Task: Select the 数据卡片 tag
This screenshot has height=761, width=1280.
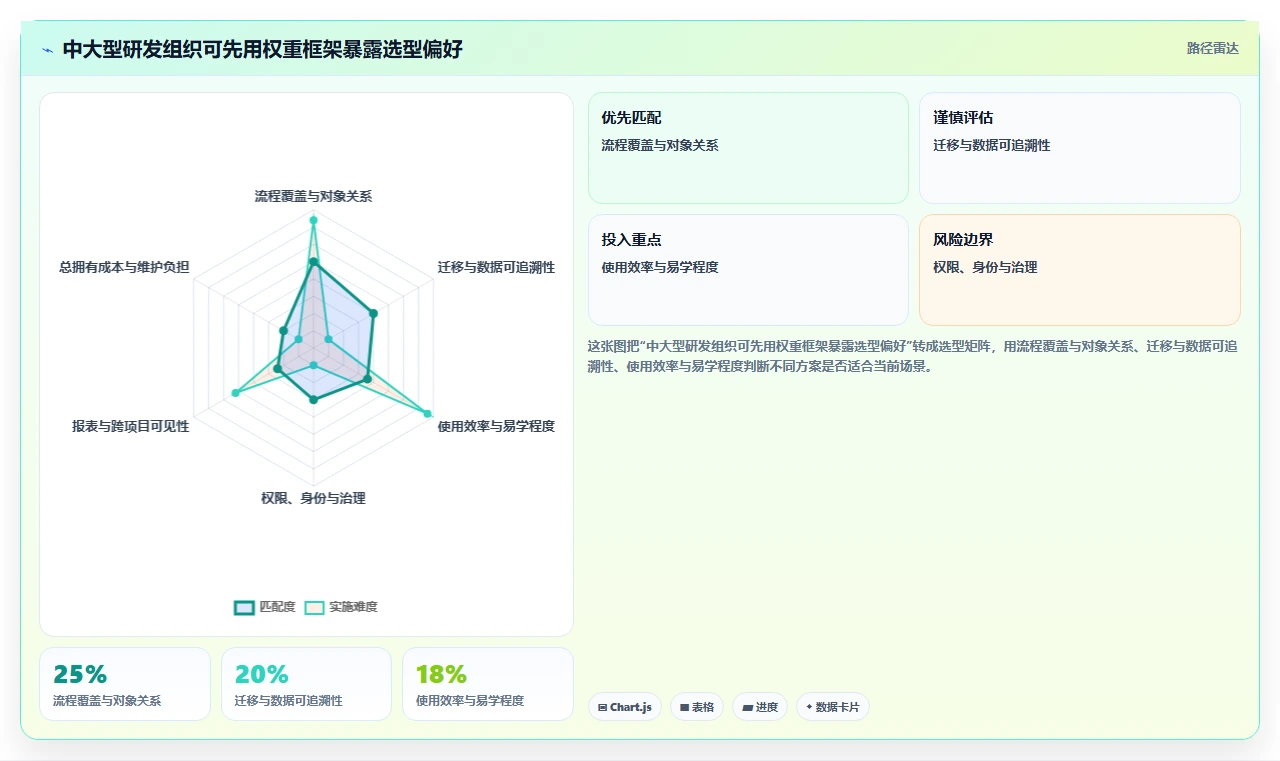Action: 833,707
